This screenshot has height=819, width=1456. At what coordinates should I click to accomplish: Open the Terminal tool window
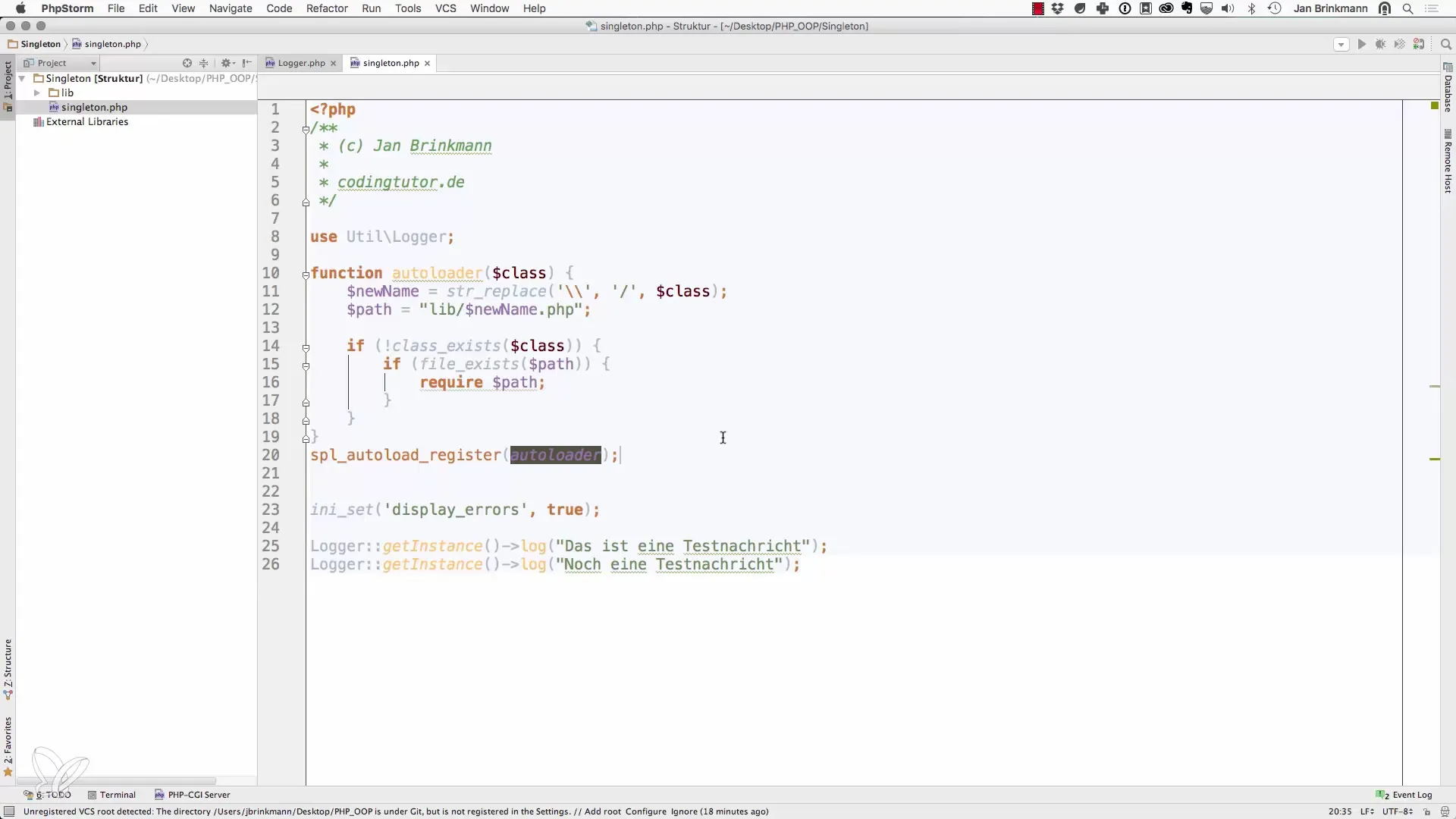(111, 795)
